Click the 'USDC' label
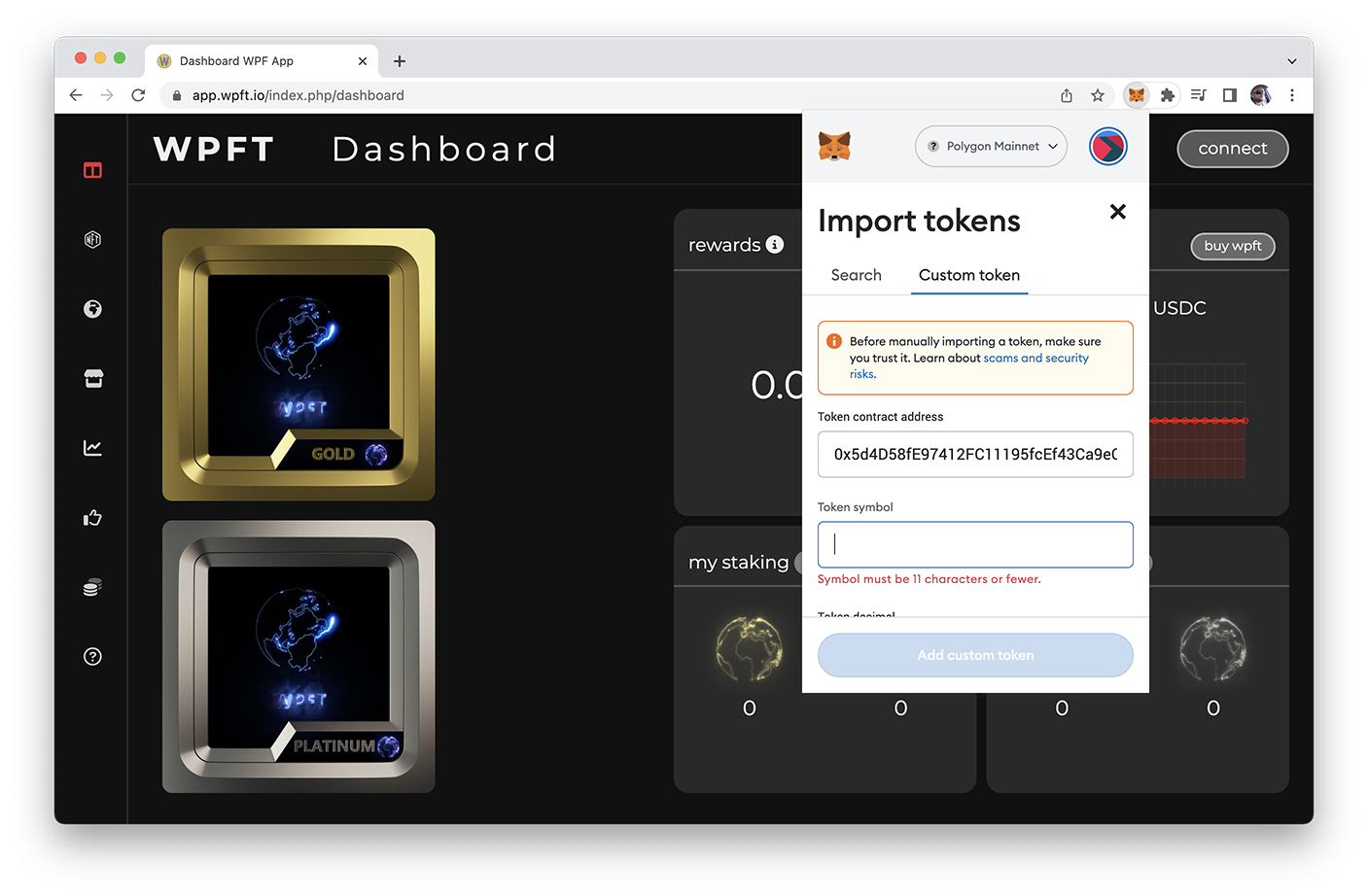 1179,308
